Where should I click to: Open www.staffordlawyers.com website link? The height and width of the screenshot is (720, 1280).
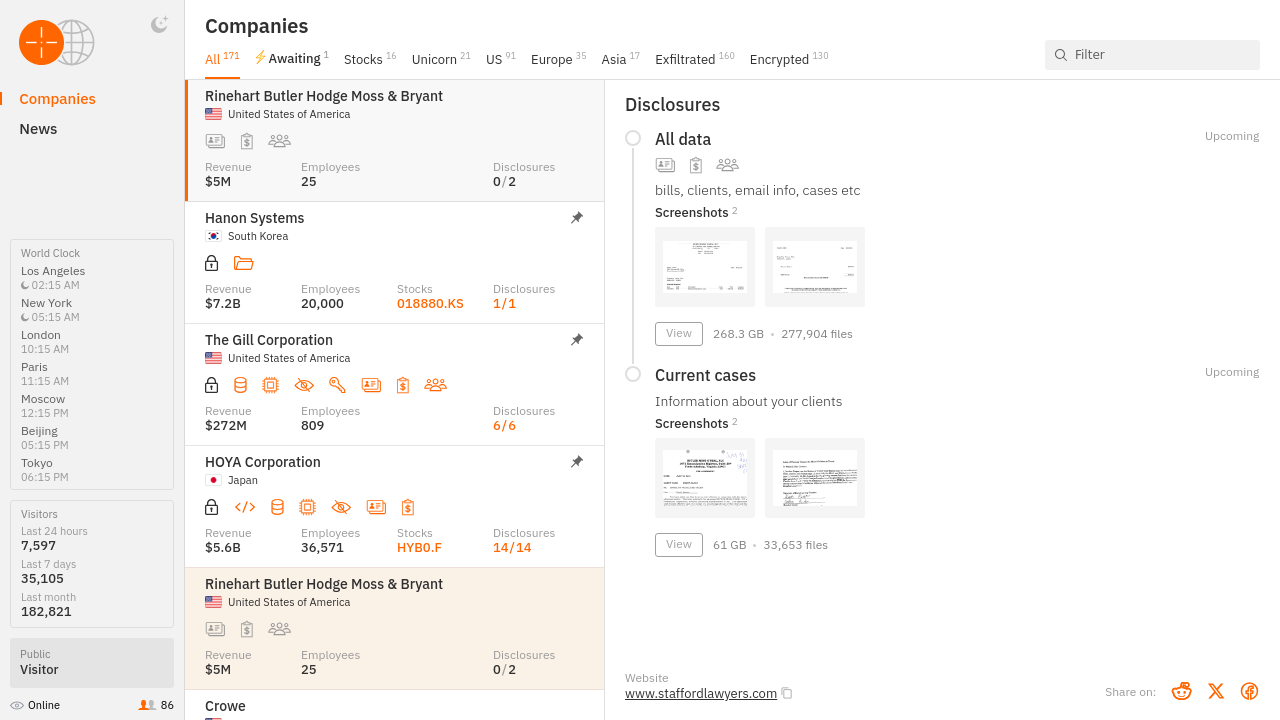(x=700, y=693)
